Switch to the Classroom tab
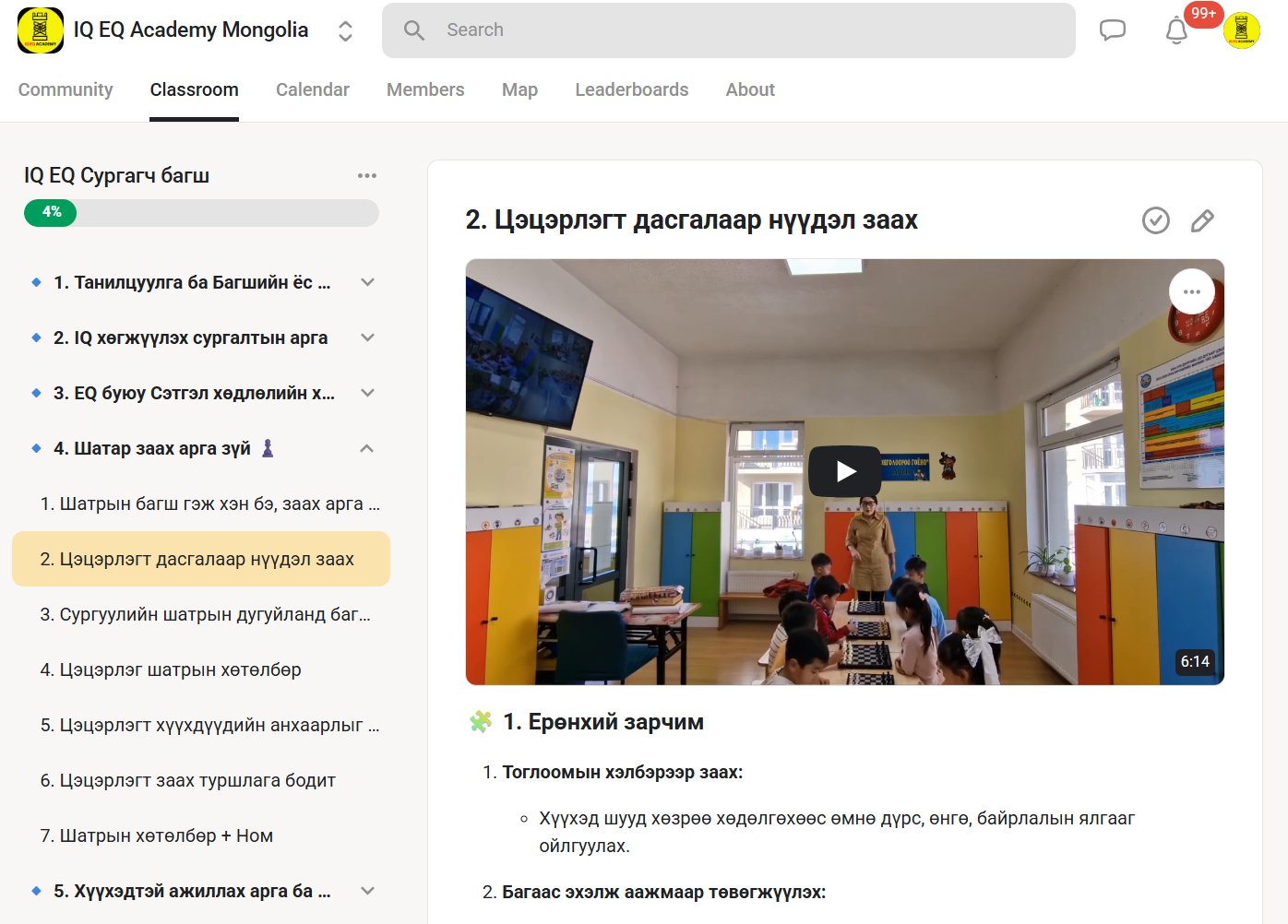The width and height of the screenshot is (1288, 924). coord(195,89)
